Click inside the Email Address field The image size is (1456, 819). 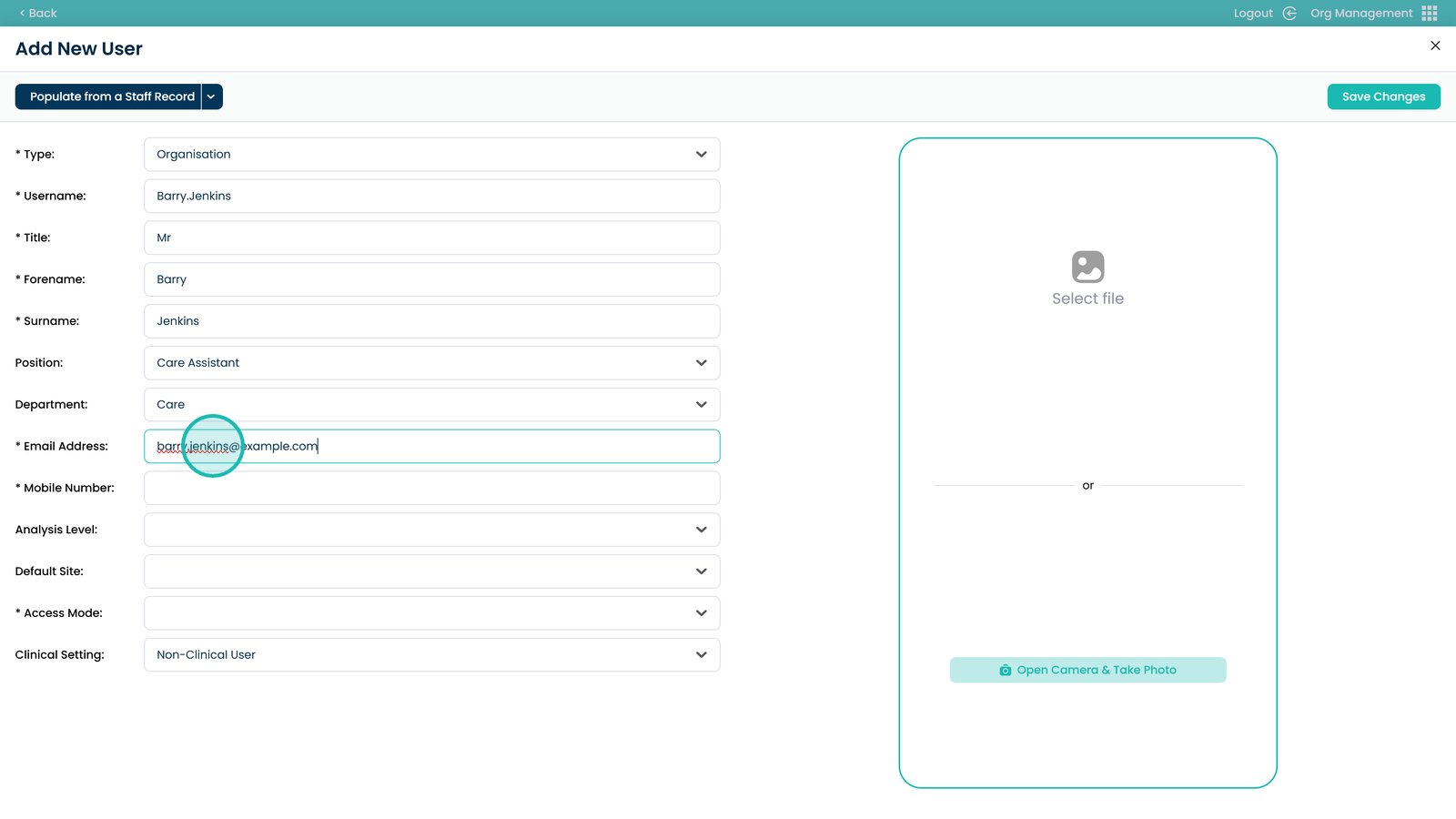432,446
